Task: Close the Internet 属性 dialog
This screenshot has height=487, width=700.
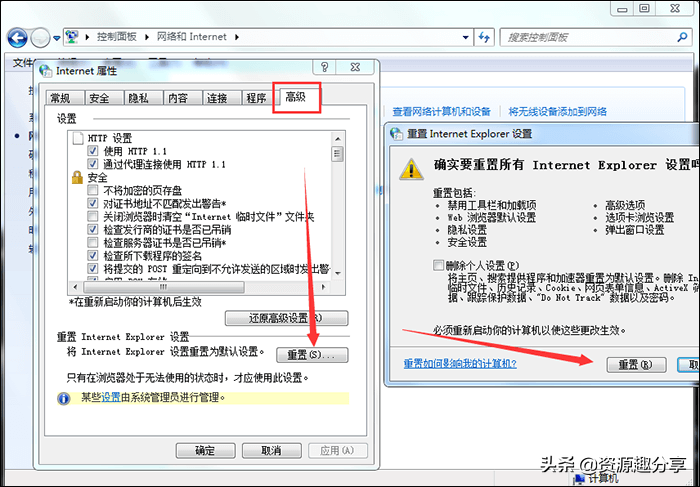Action: click(355, 67)
